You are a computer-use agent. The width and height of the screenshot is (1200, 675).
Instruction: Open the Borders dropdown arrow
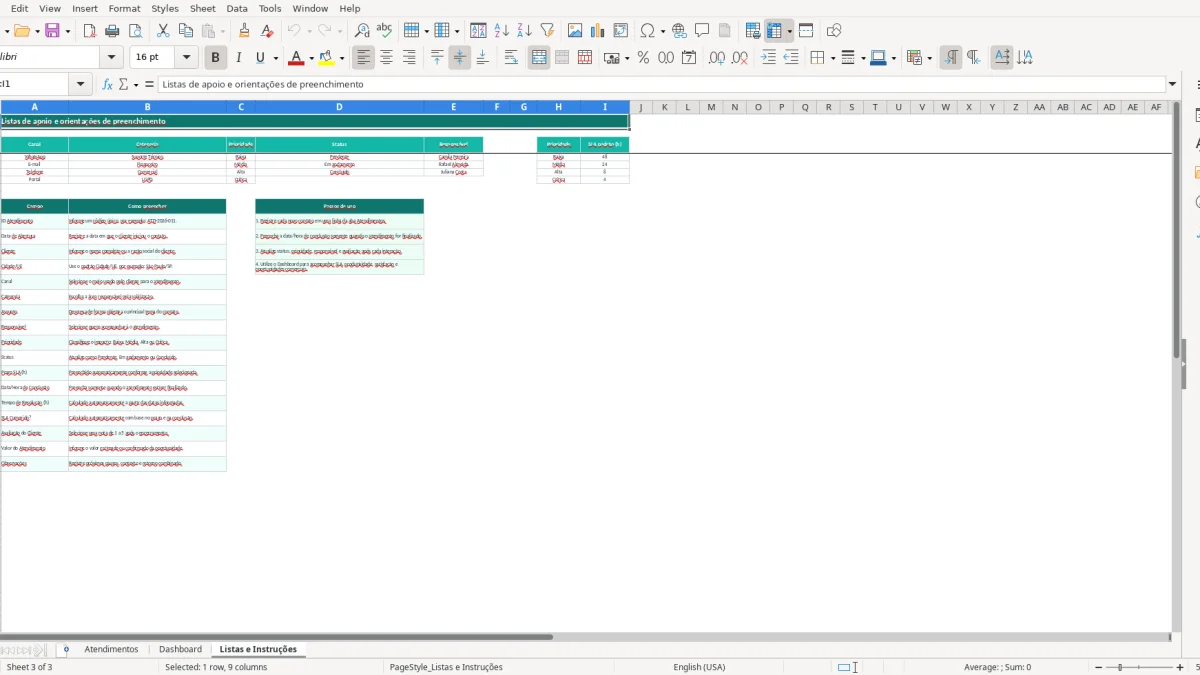tap(831, 58)
